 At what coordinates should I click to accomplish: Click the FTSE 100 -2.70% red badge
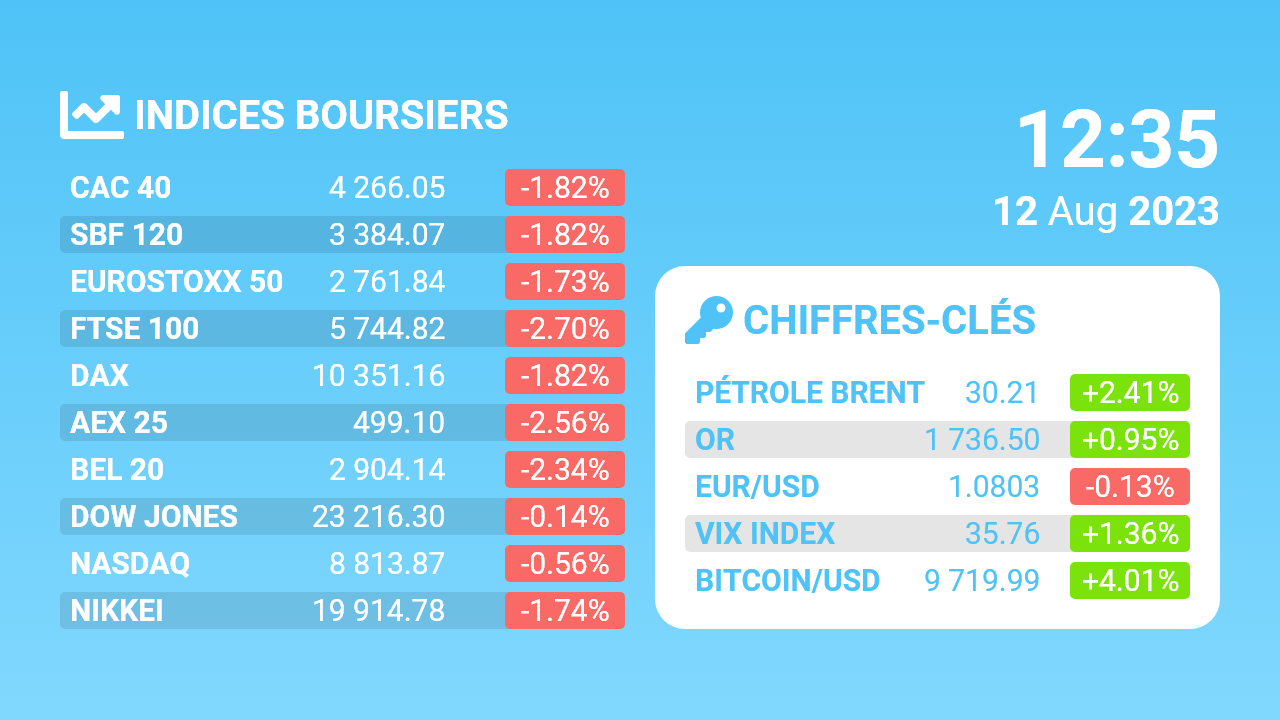click(x=565, y=329)
